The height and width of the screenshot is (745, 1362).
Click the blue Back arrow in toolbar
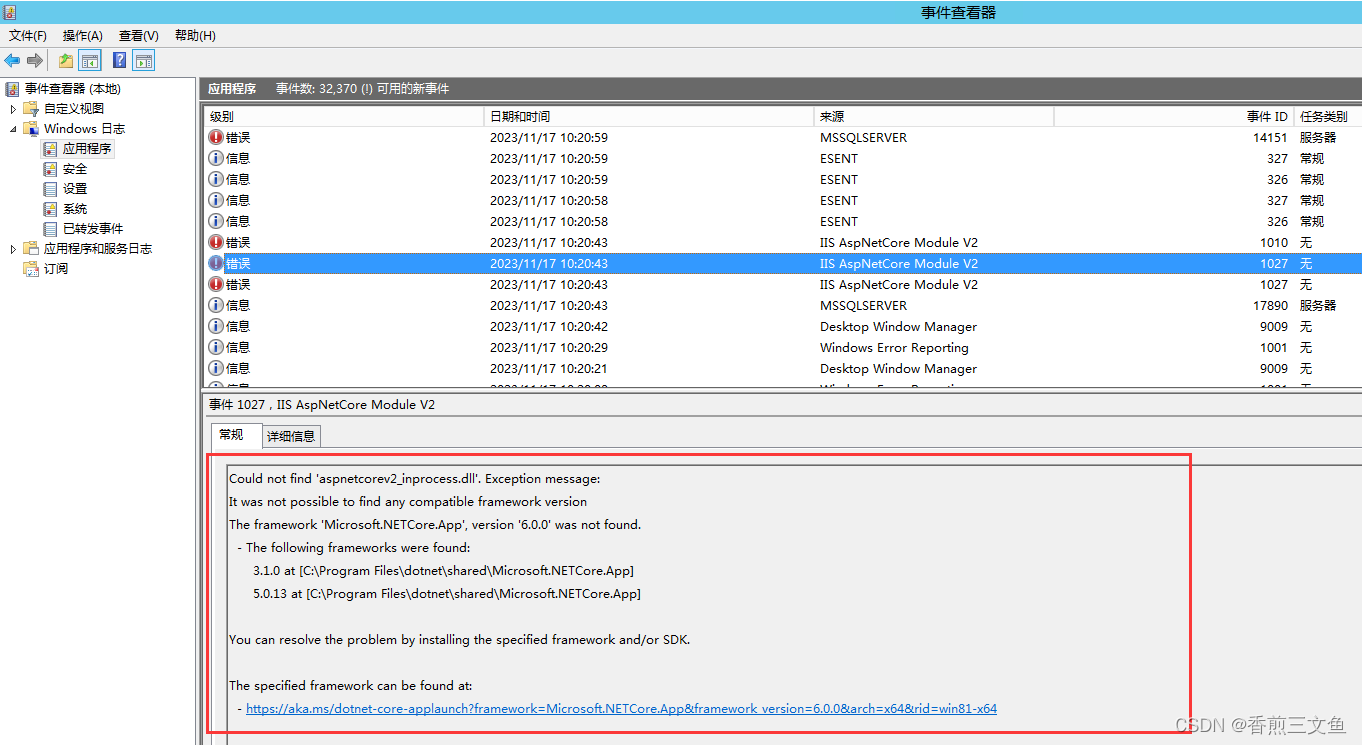coord(12,61)
